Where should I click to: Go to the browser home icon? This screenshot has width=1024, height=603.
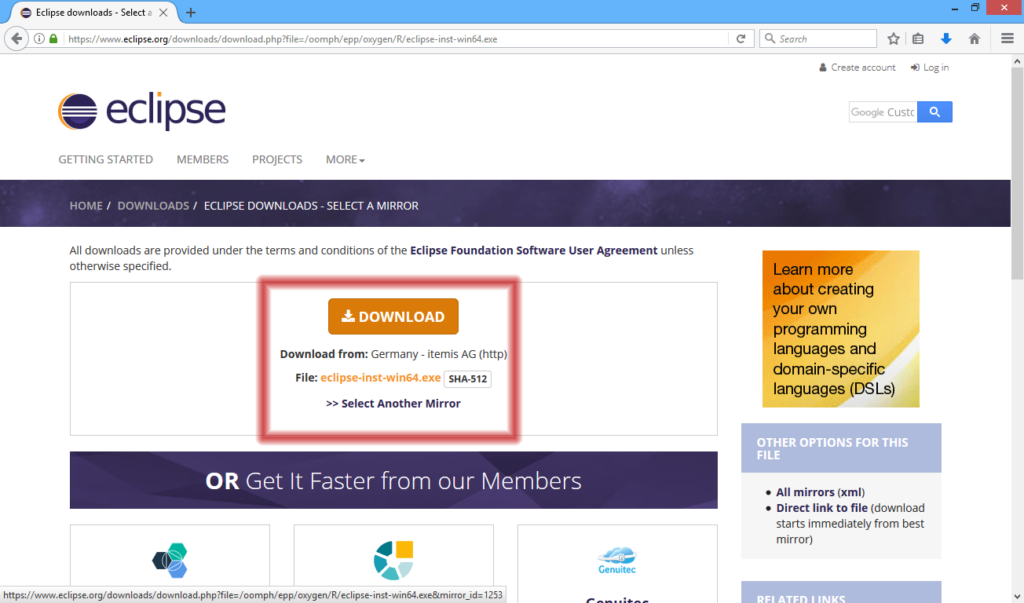click(974, 39)
